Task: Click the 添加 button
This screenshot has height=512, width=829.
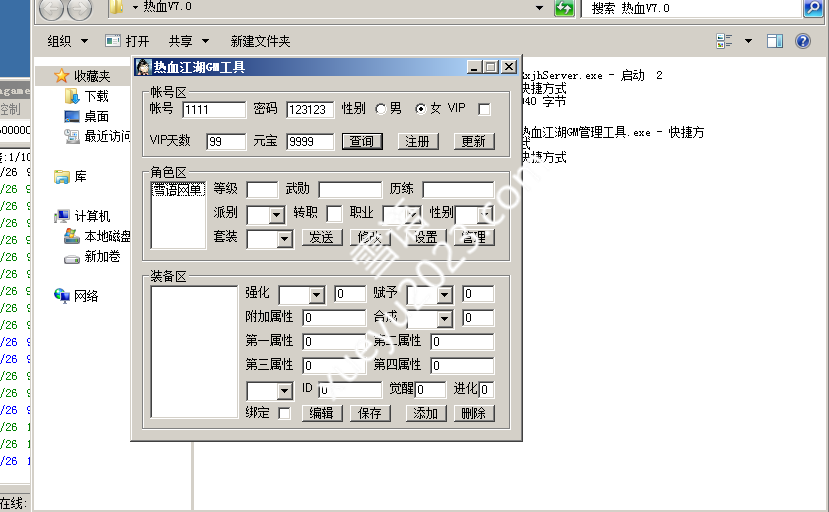Action: click(x=426, y=413)
